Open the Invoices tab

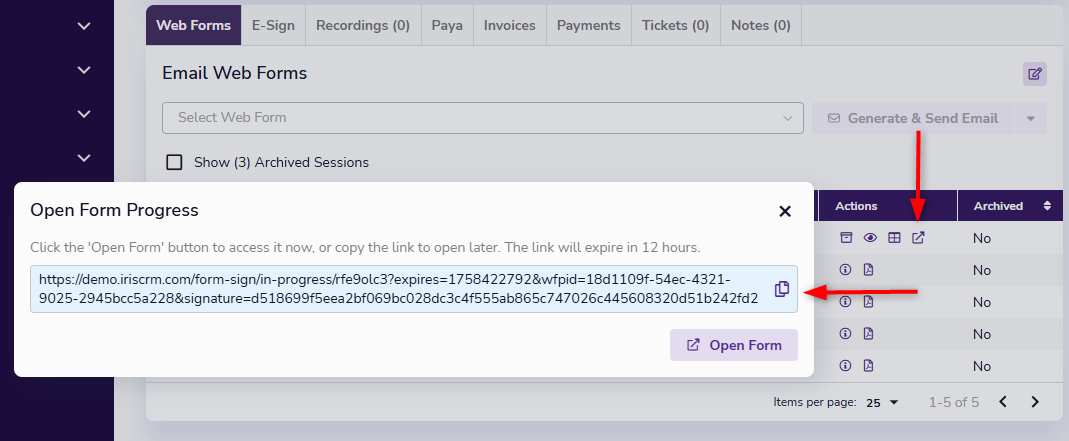coord(509,25)
